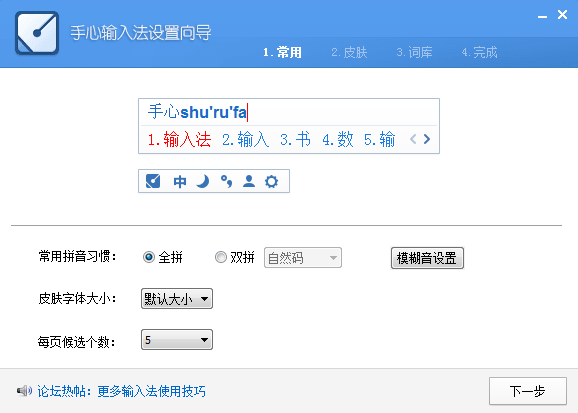The image size is (578, 413).
Task: Go to previous candidate page arrow
Action: pyautogui.click(x=413, y=139)
